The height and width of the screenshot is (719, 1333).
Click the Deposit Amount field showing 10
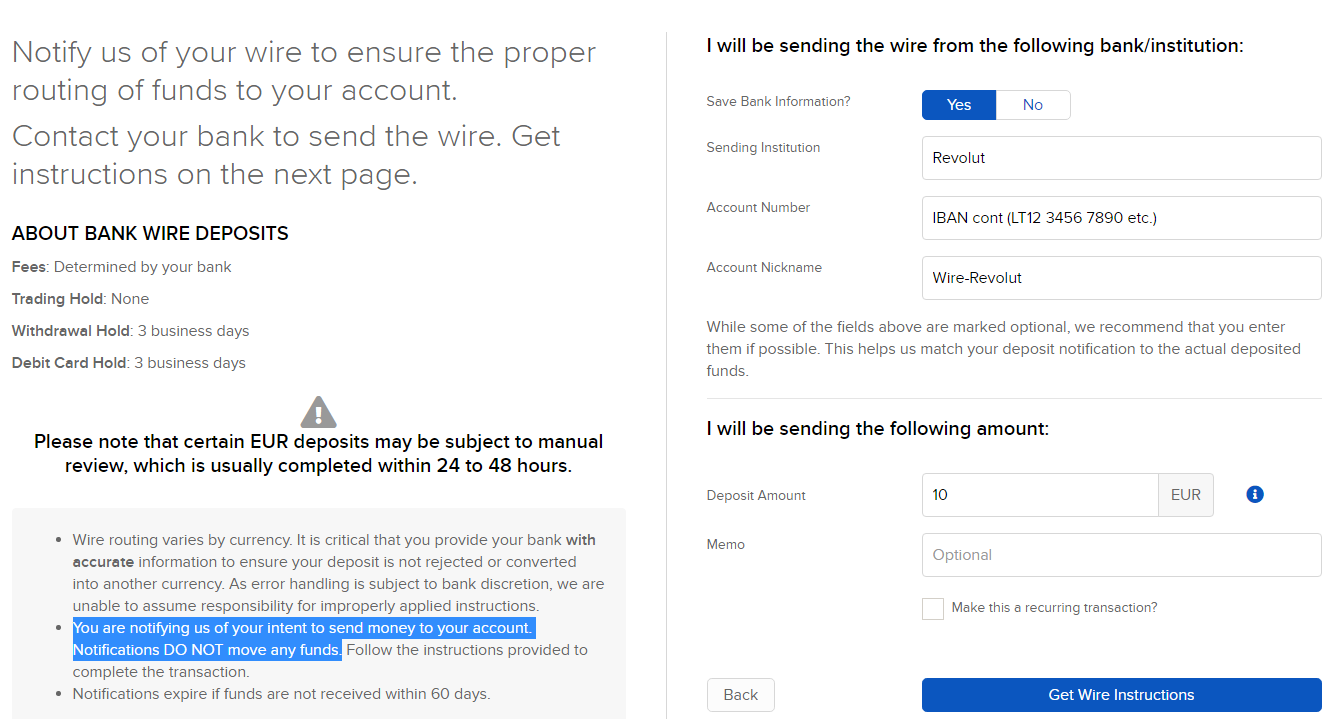(1040, 495)
